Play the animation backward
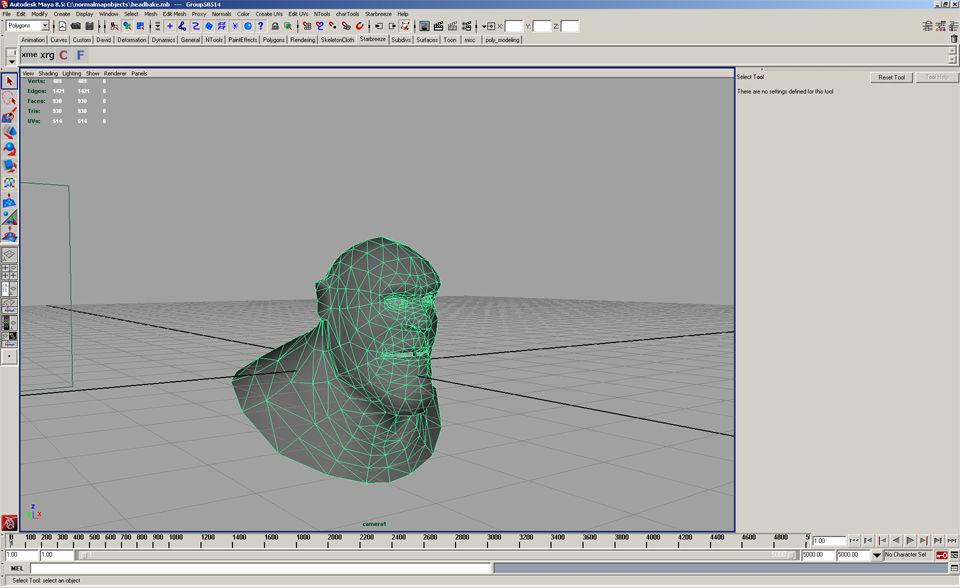 (896, 540)
